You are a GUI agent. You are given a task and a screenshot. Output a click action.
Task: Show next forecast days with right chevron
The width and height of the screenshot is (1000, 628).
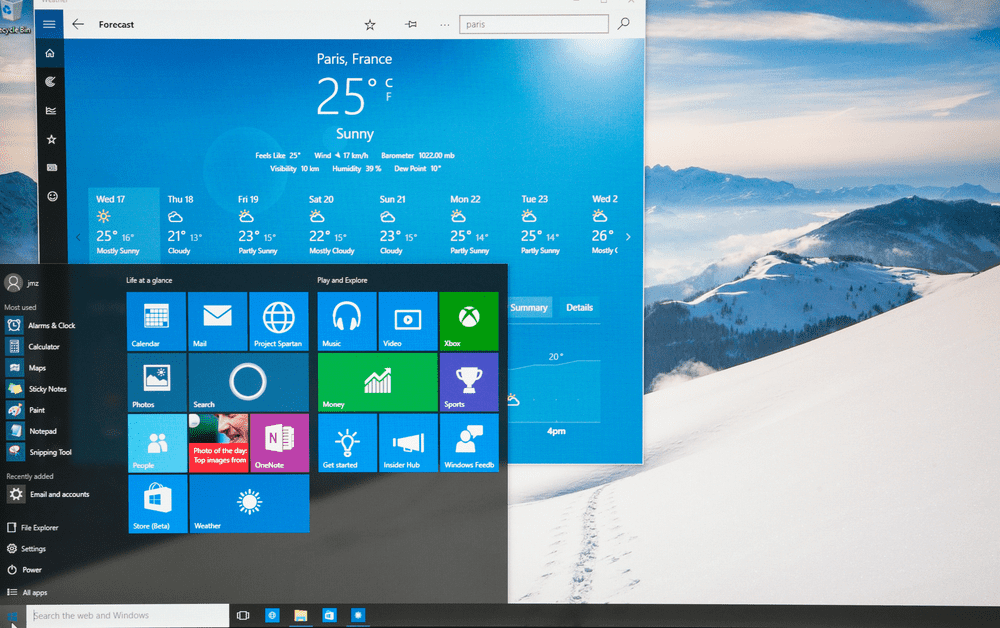coord(628,237)
